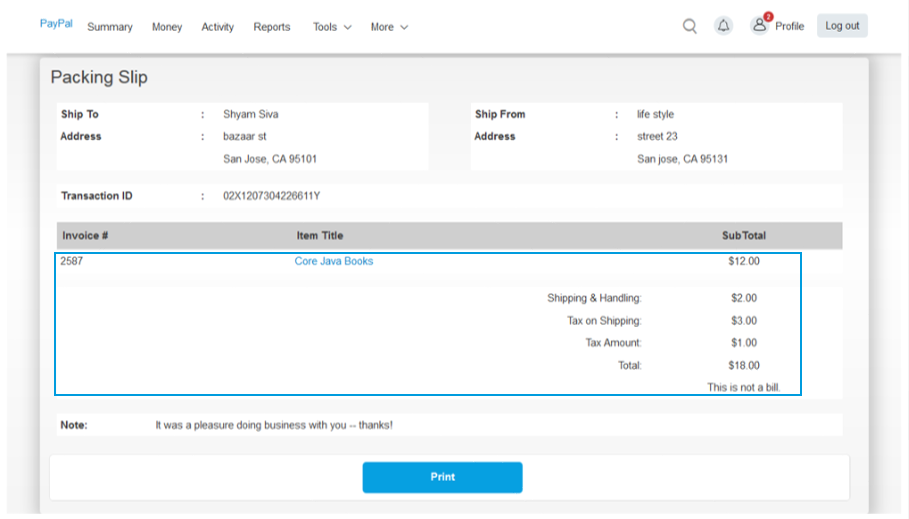Expand the Tools dropdown menu
909x519 pixels.
(332, 27)
